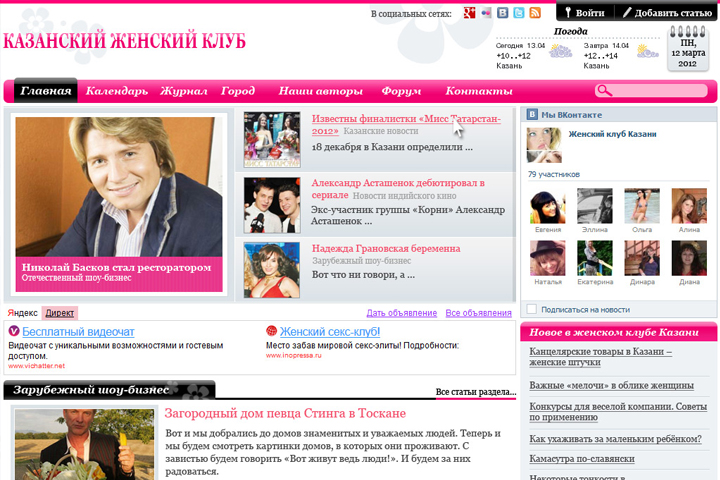Screen dimensions: 720x480
Task: Open the Календарь menu item
Action: tap(117, 91)
